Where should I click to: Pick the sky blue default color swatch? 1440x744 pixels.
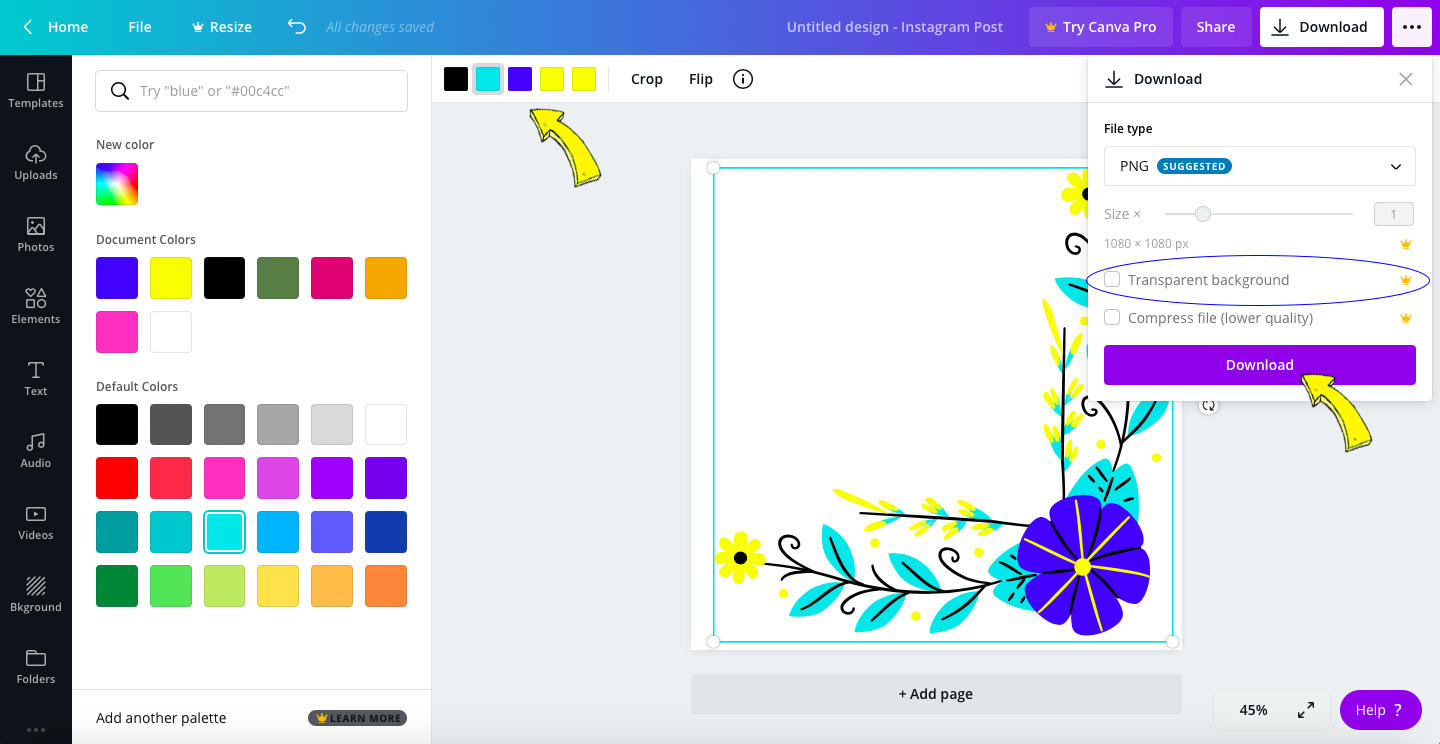[x=278, y=532]
